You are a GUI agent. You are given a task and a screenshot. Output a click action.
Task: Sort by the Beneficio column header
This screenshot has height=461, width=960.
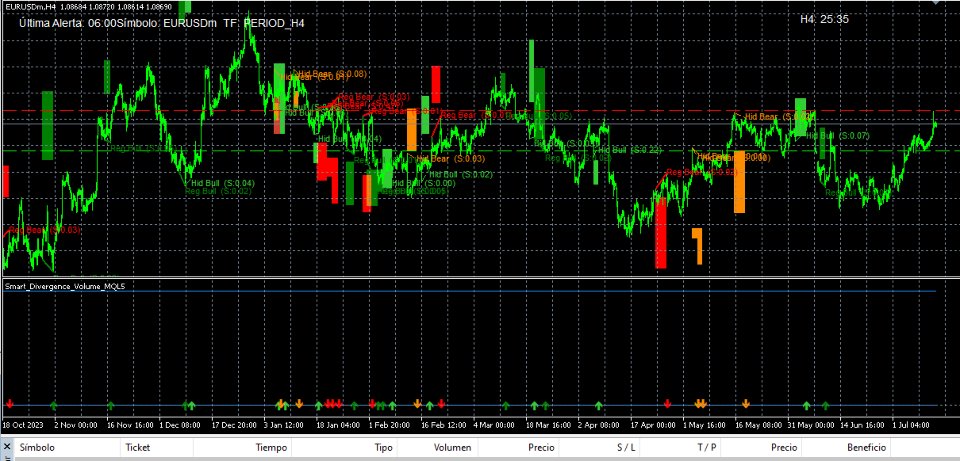(866, 448)
